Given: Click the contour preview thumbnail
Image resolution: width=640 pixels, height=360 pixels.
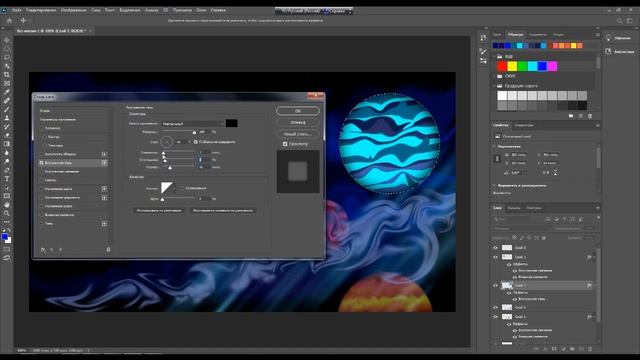Looking at the screenshot, I should (166, 188).
